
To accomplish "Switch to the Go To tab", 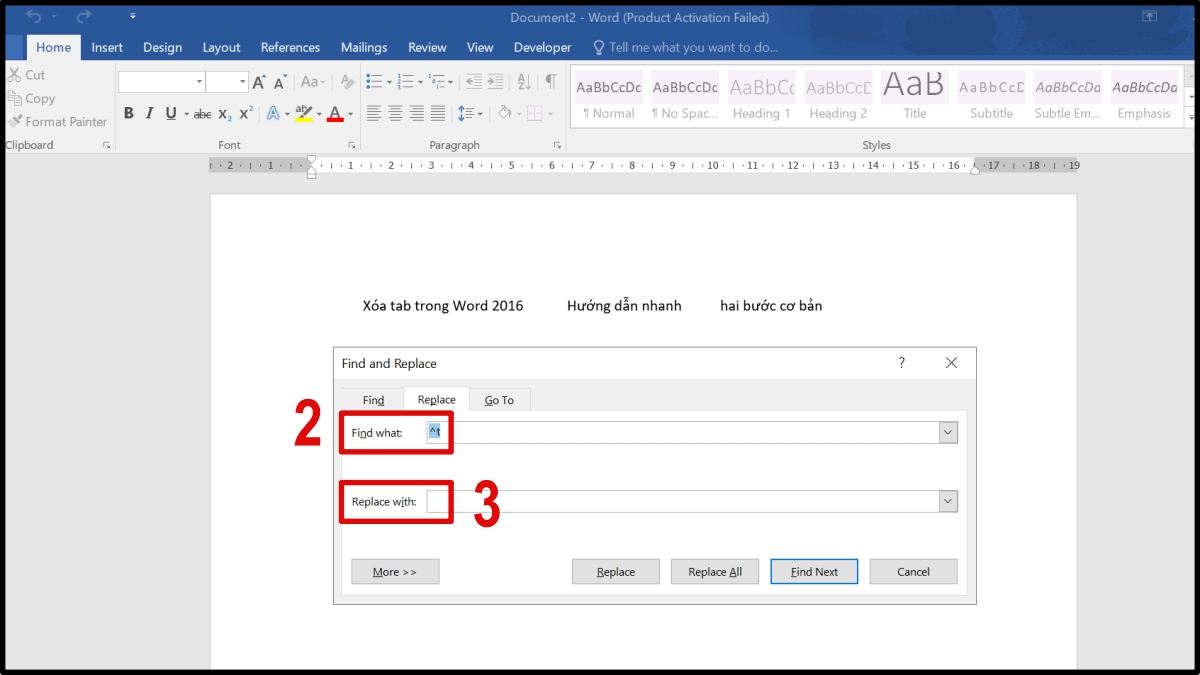I will click(x=499, y=400).
